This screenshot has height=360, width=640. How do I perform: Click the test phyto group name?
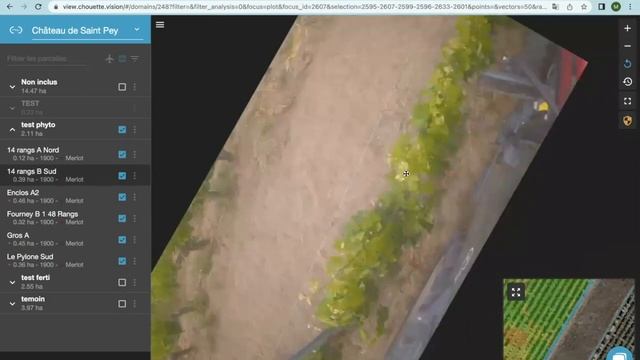point(38,124)
